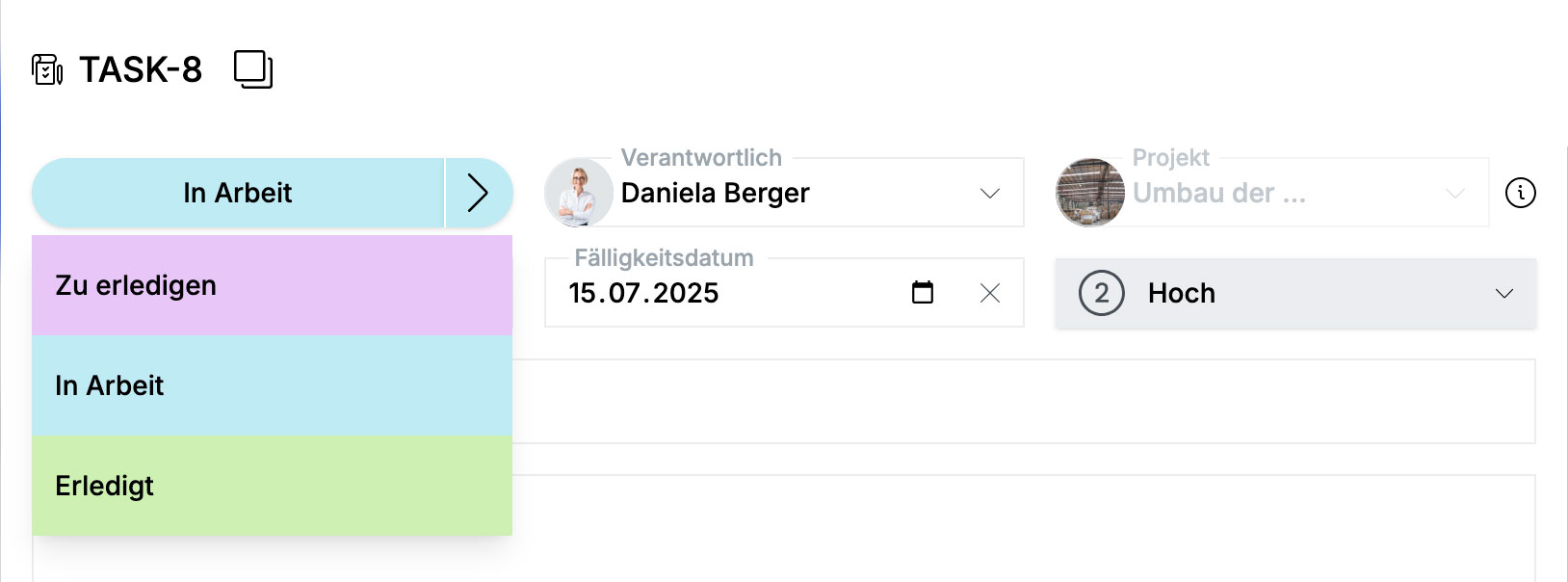Screen dimensions: 1568x582
Task: Select the Zu erledigen status option
Action: pos(272,285)
